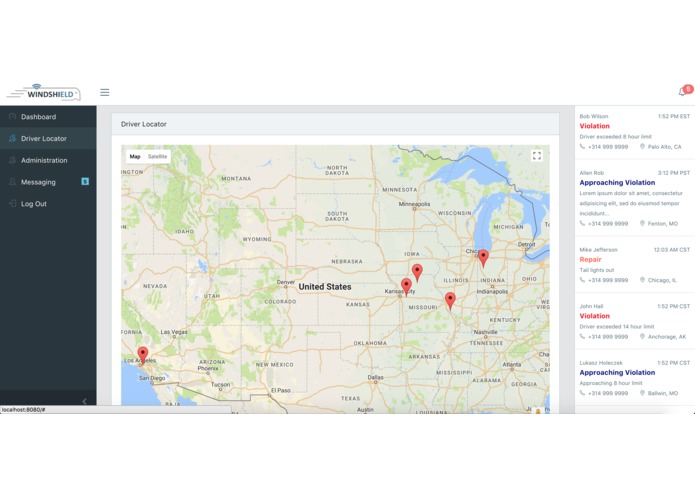Click the Palo Alto, CA location pin icon
The width and height of the screenshot is (695, 494).
coord(642,146)
